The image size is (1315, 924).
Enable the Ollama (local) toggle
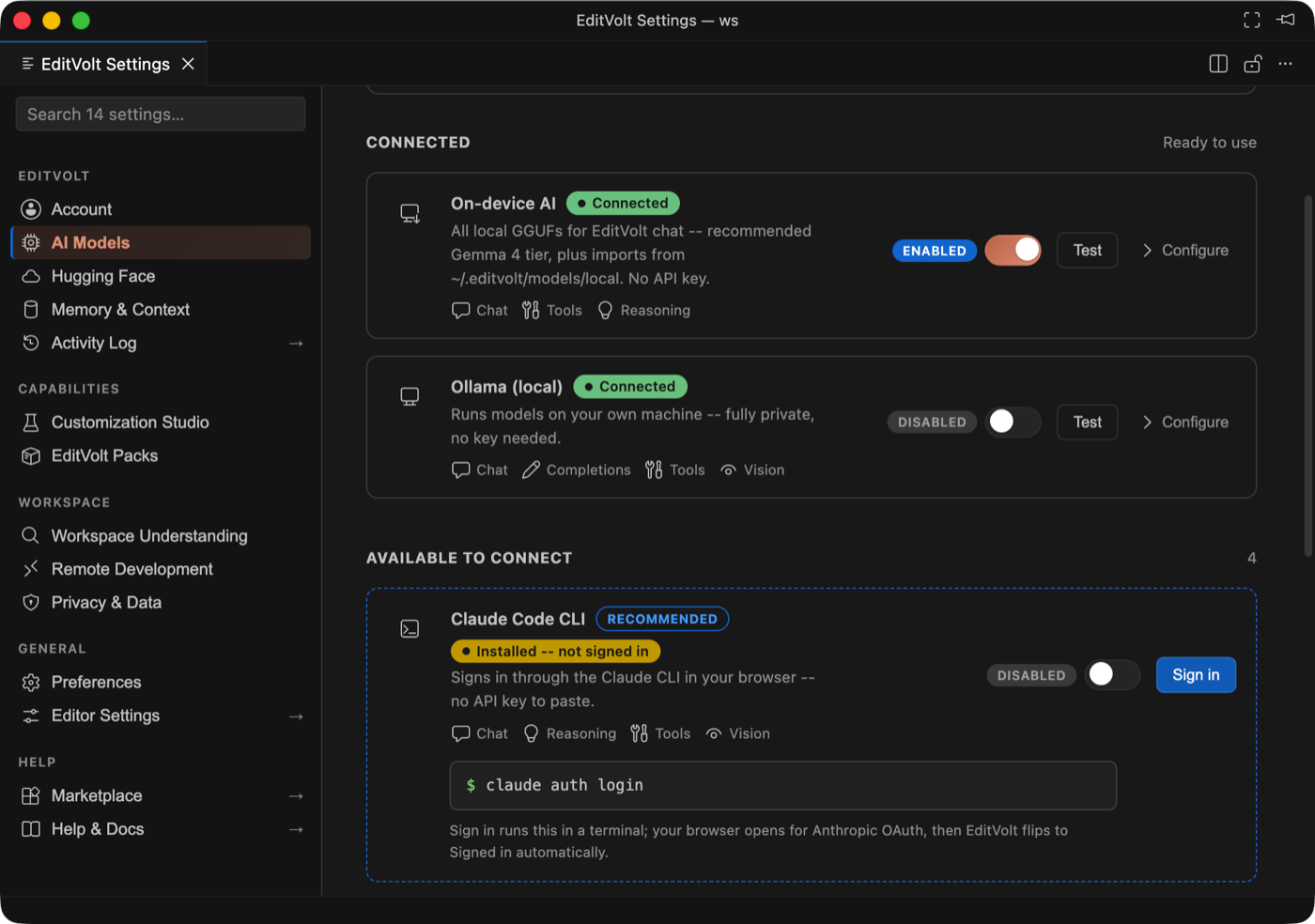1013,422
